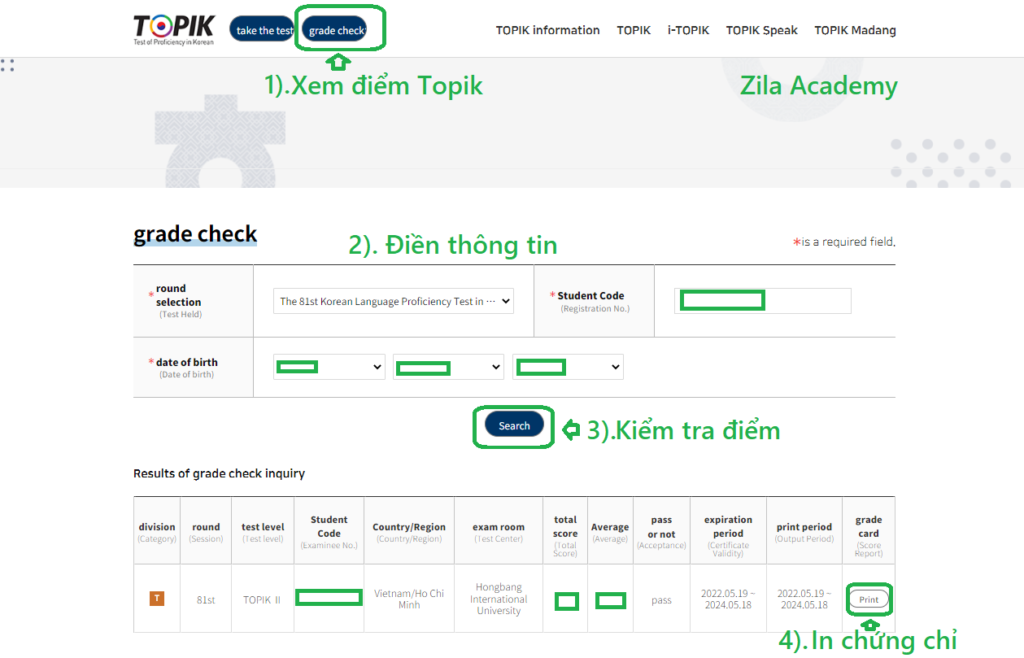Click the TOPIK logo
The height and width of the screenshot is (658, 1024).
[174, 29]
